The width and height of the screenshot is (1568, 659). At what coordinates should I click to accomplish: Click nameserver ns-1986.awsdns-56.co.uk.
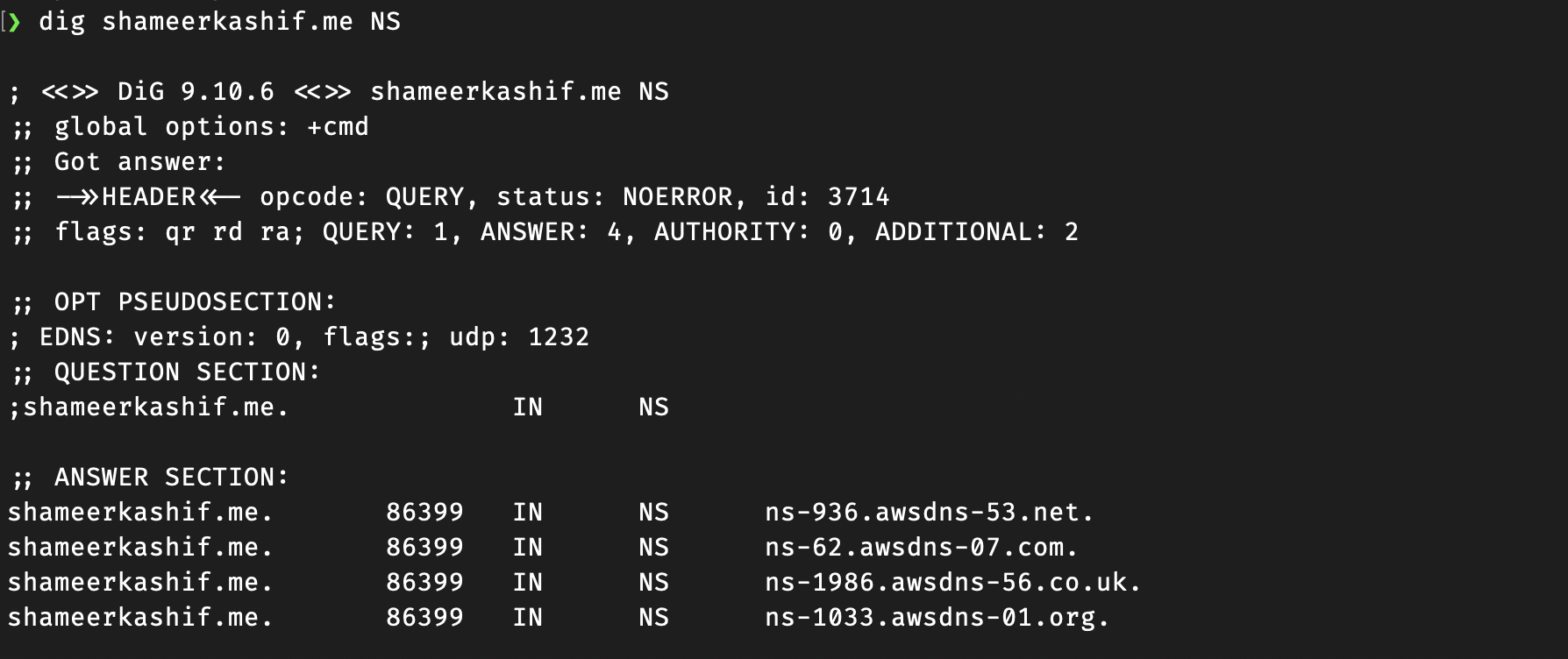coord(953,583)
